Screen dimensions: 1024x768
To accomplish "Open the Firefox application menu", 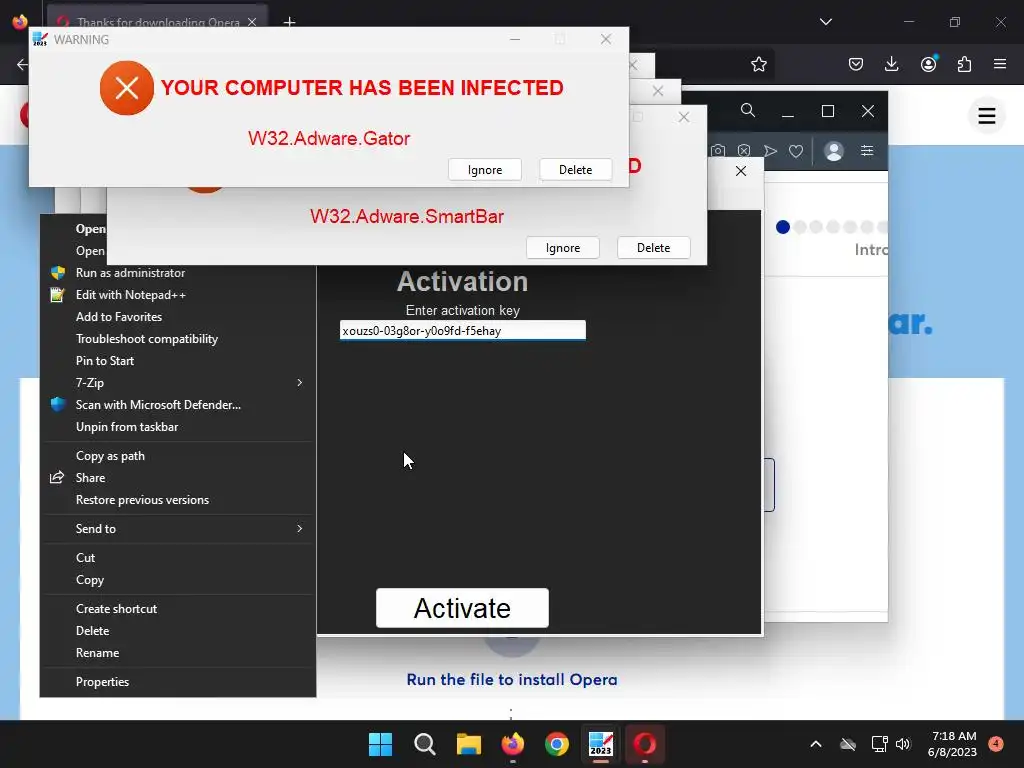I will coord(1000,64).
